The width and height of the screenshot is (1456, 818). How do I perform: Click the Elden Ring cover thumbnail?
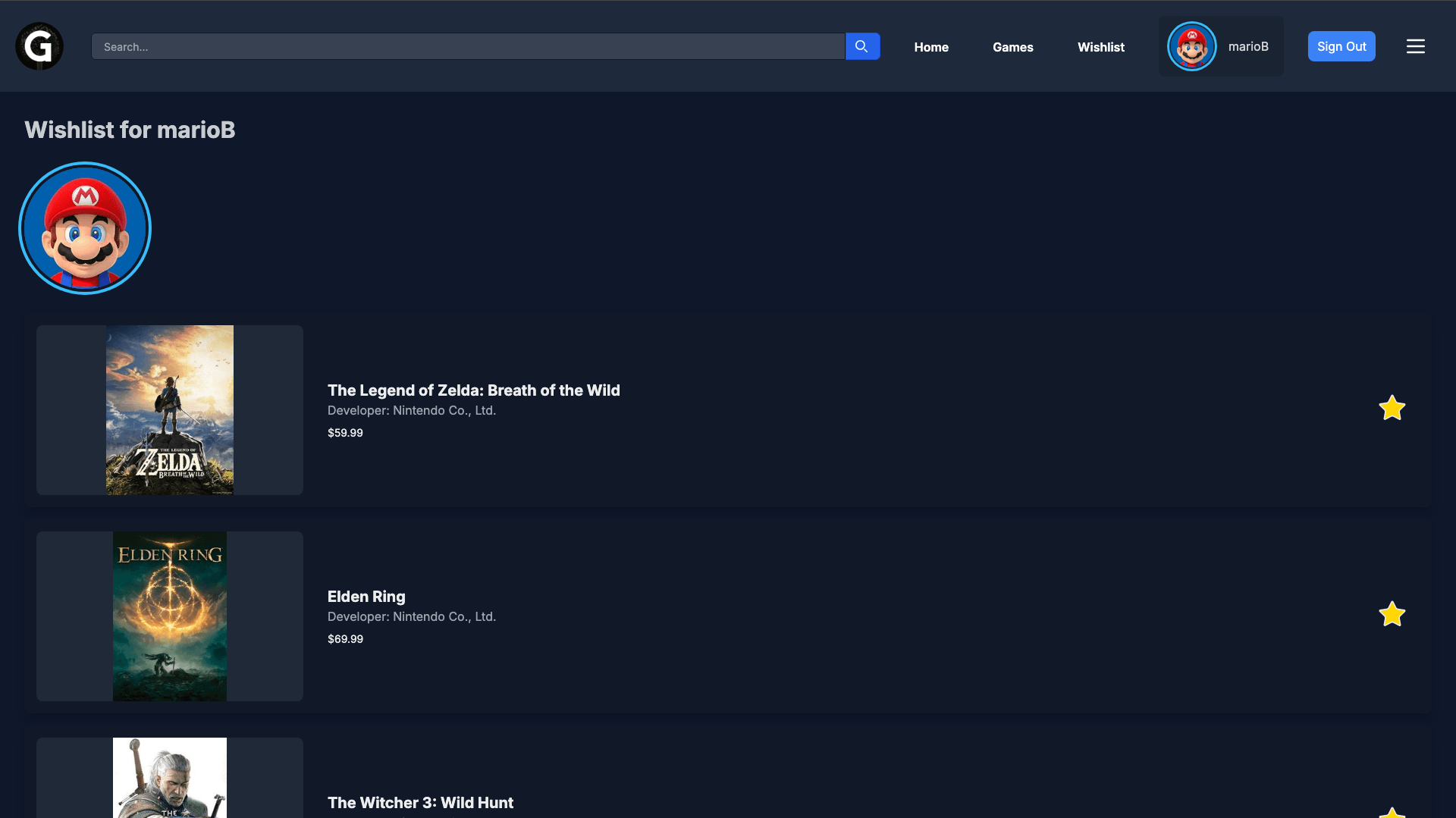tap(169, 616)
